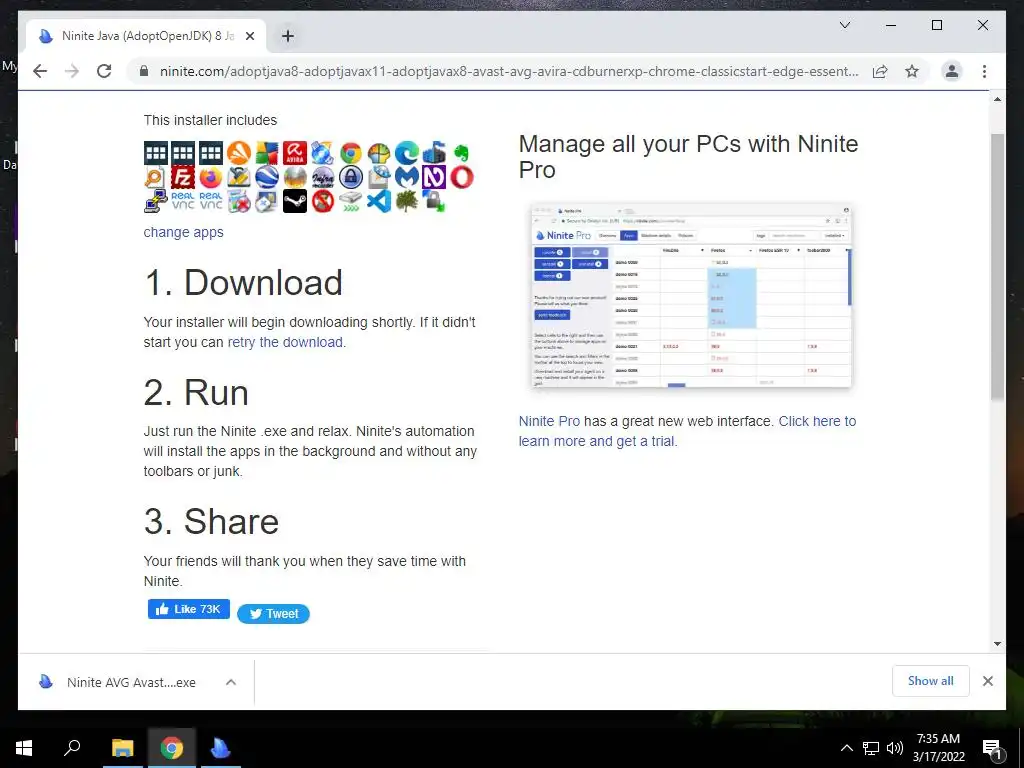Click the red Opera icon
The height and width of the screenshot is (768, 1024).
pos(462,177)
